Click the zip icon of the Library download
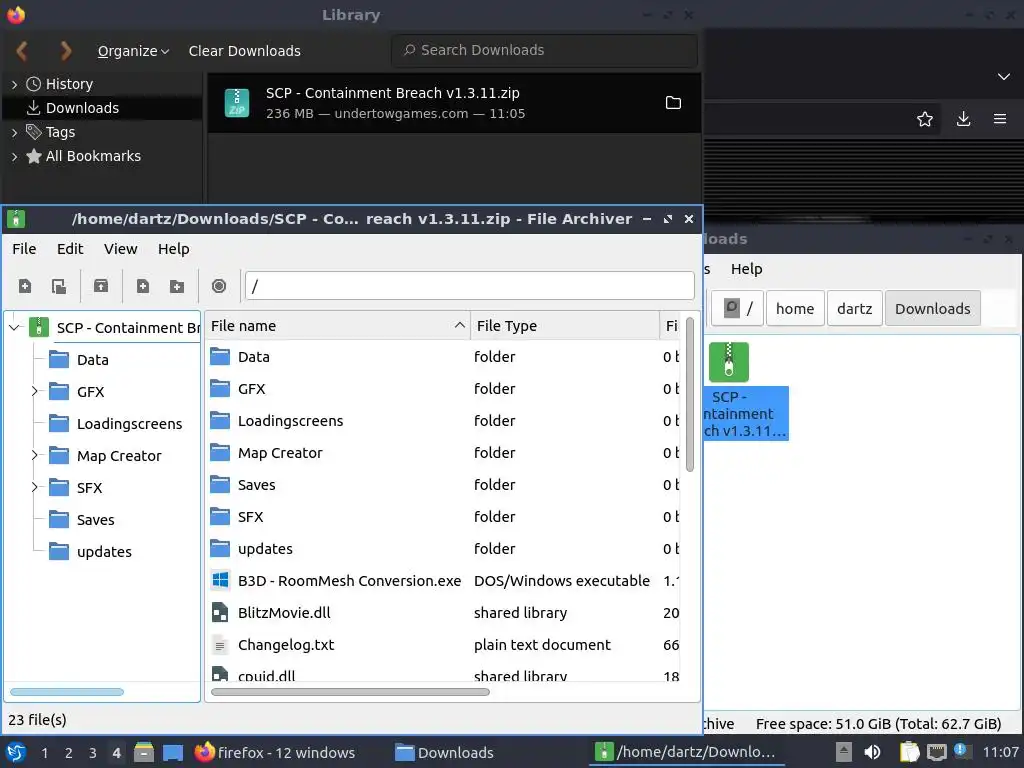The image size is (1024, 768). (236, 103)
